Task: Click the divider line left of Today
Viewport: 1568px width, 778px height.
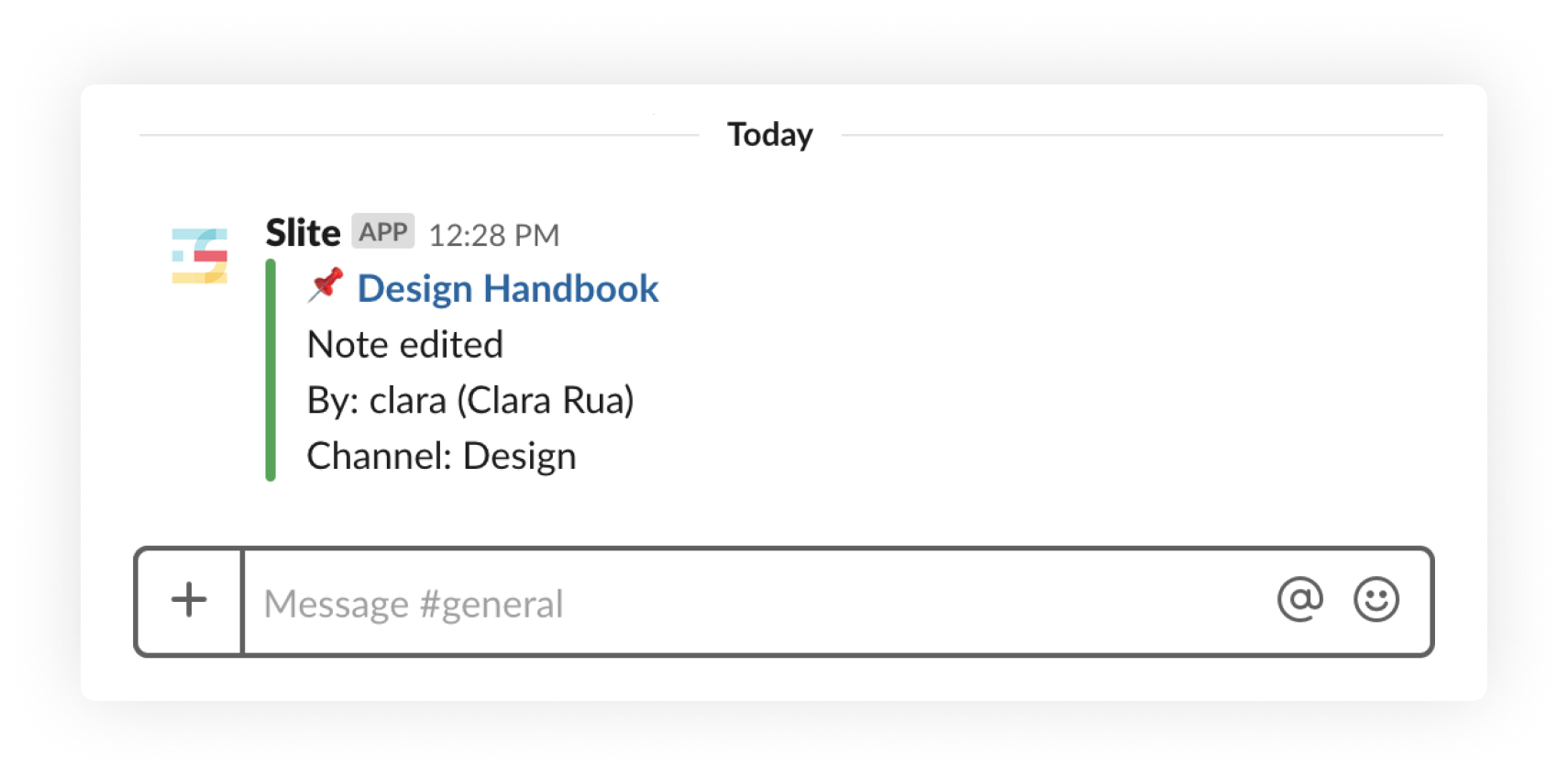Action: coord(419,135)
